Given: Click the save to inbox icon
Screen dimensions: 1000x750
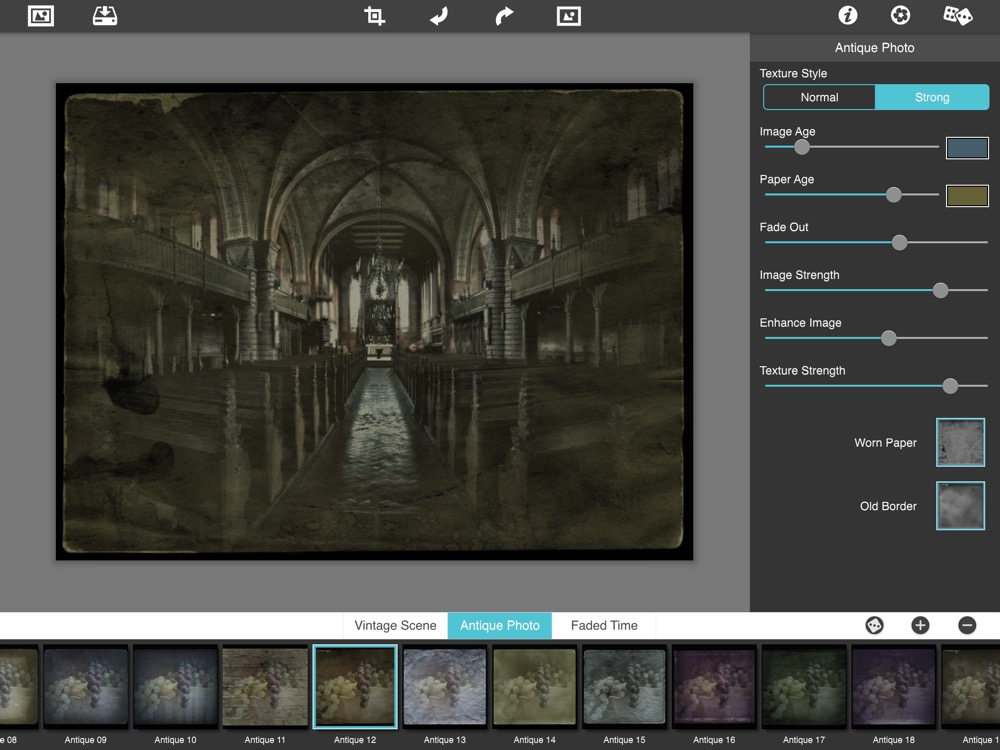Looking at the screenshot, I should point(105,16).
